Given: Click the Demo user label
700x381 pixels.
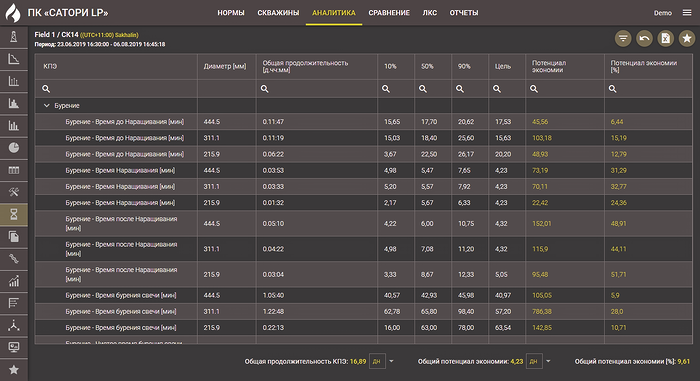Looking at the screenshot, I should pyautogui.click(x=662, y=13).
